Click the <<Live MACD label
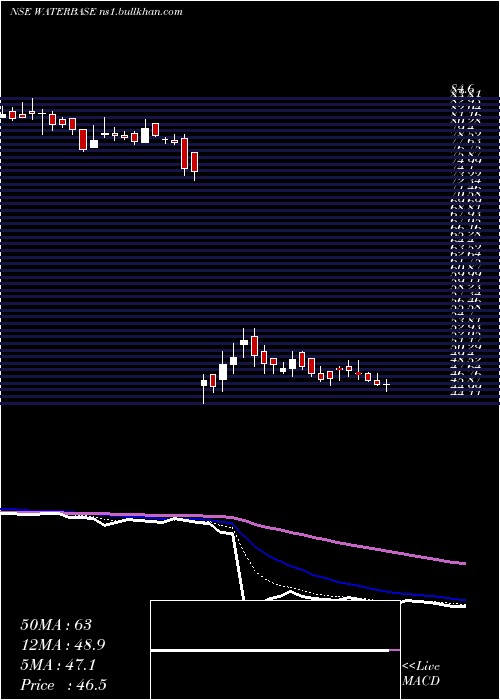Image resolution: width=500 pixels, height=700 pixels. pyautogui.click(x=421, y=674)
